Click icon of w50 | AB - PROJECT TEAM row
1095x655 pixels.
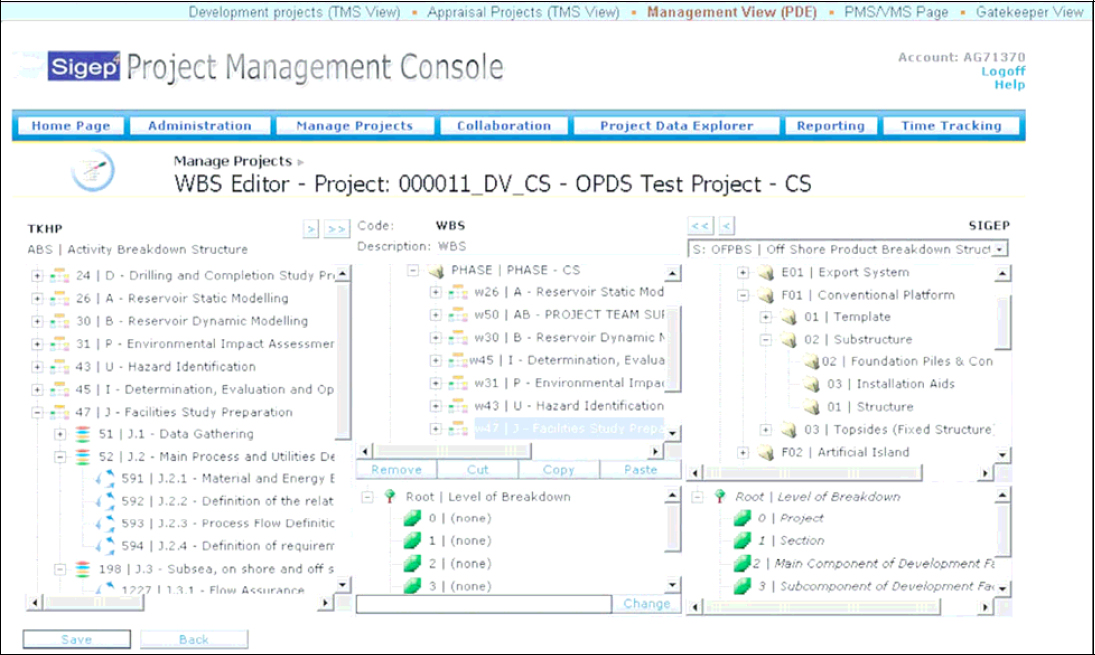click(459, 315)
